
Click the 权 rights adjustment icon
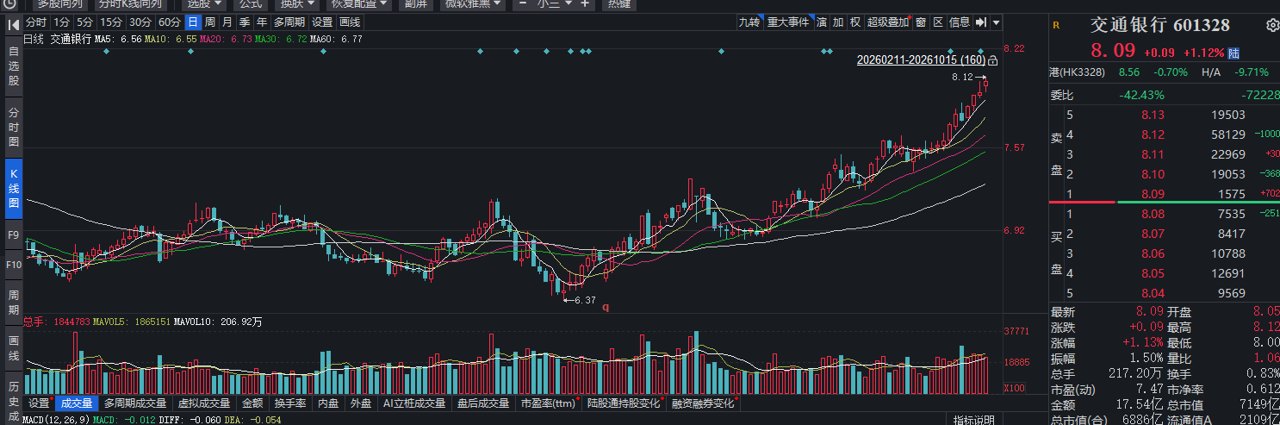pos(855,22)
